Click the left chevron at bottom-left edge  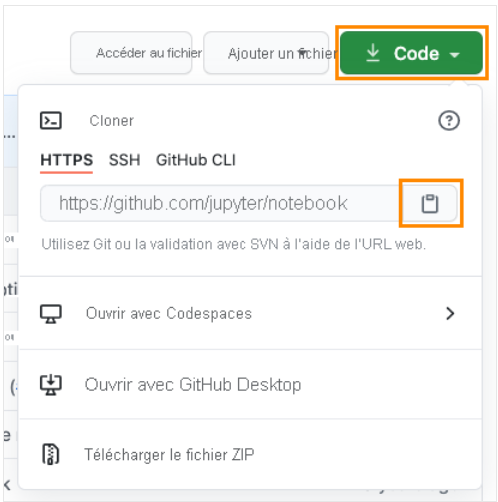click(x=7, y=485)
